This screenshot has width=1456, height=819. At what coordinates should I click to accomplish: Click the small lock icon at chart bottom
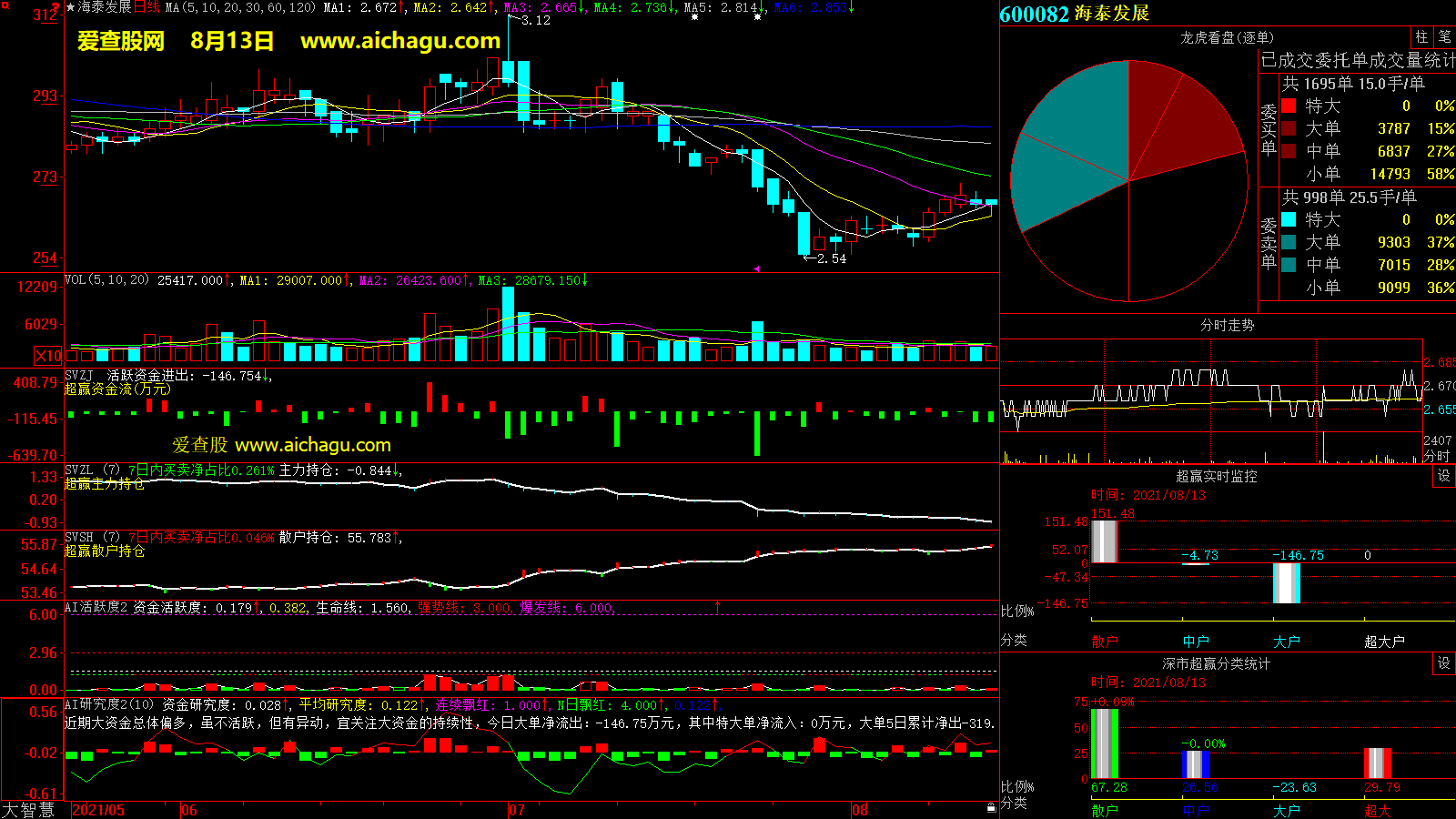coord(991,807)
